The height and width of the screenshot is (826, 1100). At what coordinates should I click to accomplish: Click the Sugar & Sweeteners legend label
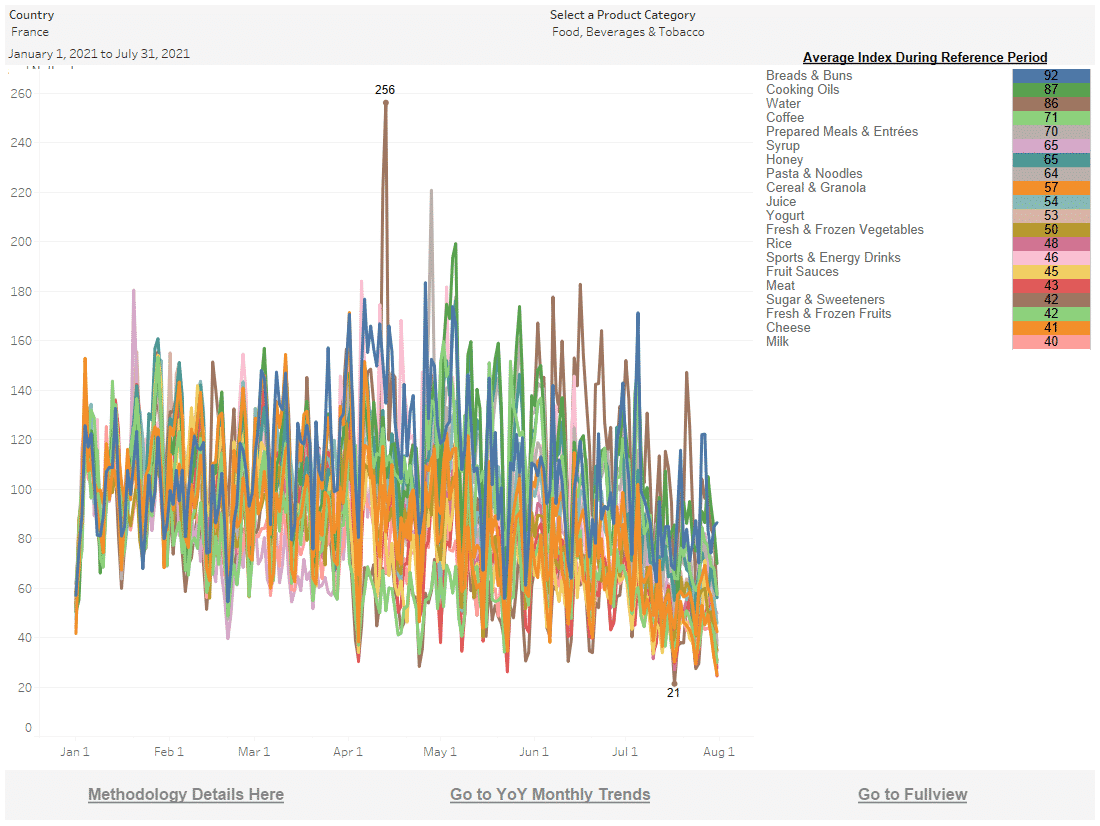pyautogui.click(x=825, y=300)
